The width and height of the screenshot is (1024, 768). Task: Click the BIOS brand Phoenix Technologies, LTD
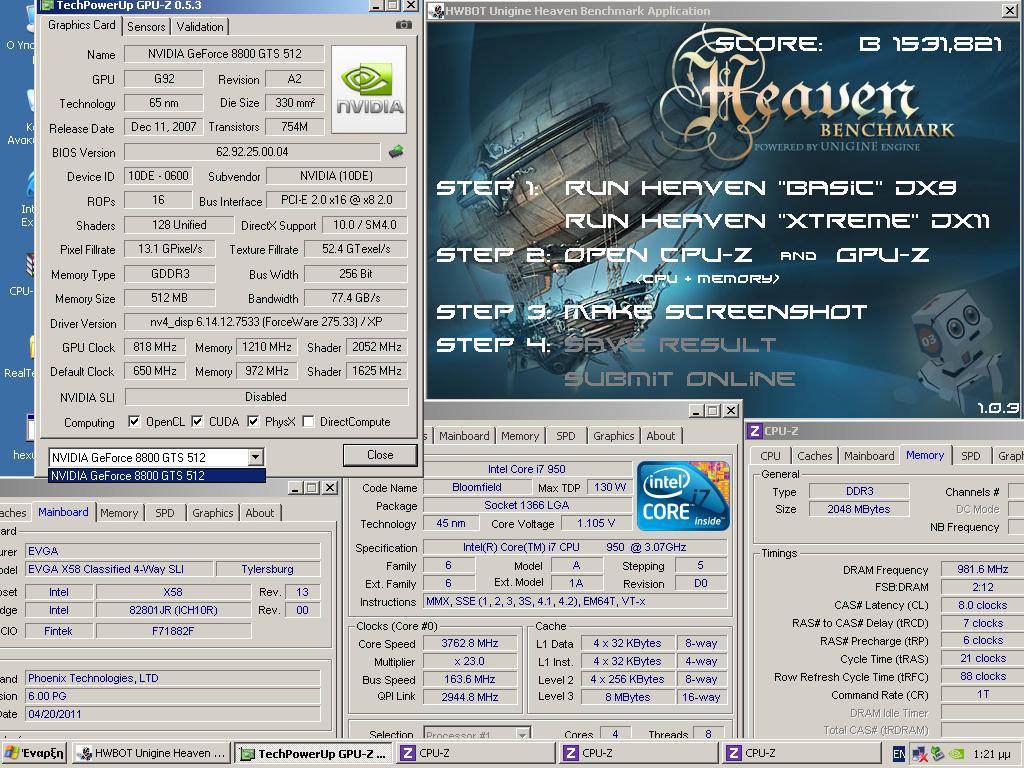[x=172, y=678]
